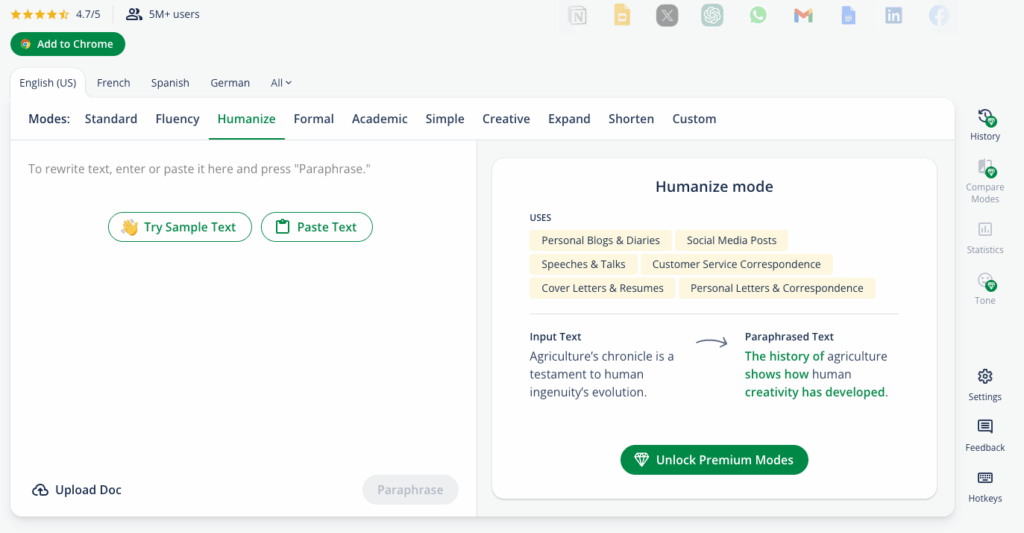Select the Academic mode

[x=379, y=119]
